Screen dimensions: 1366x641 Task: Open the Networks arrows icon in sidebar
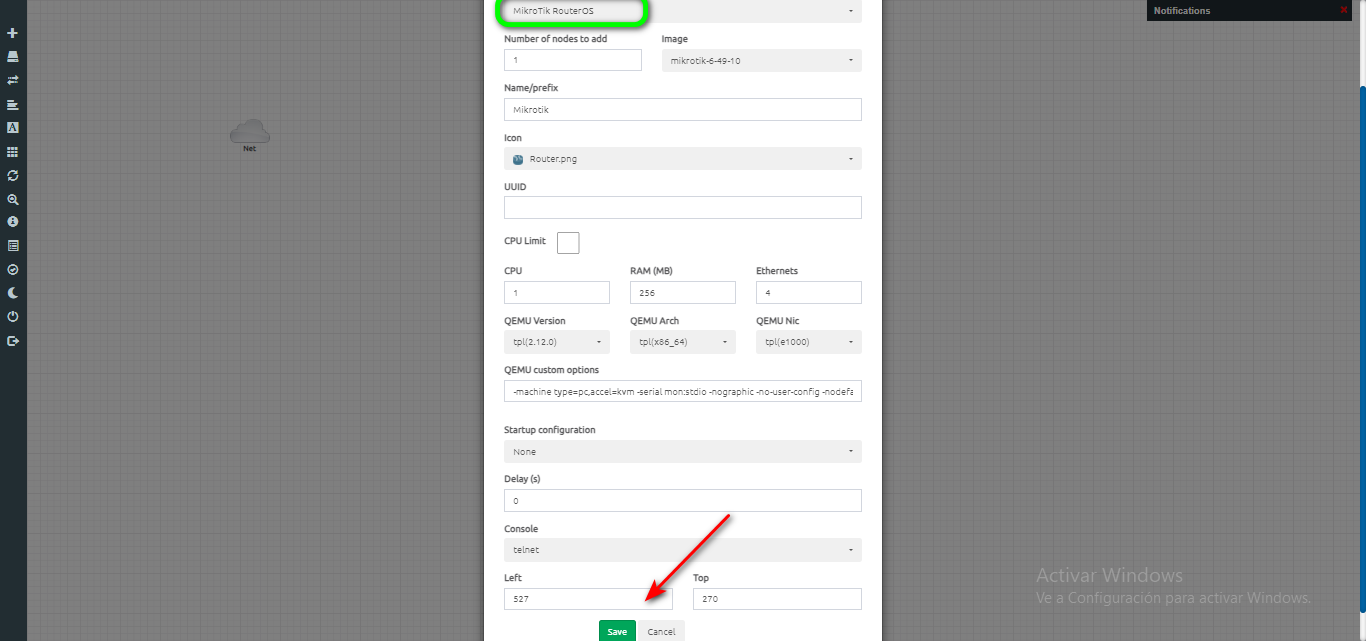click(x=13, y=80)
